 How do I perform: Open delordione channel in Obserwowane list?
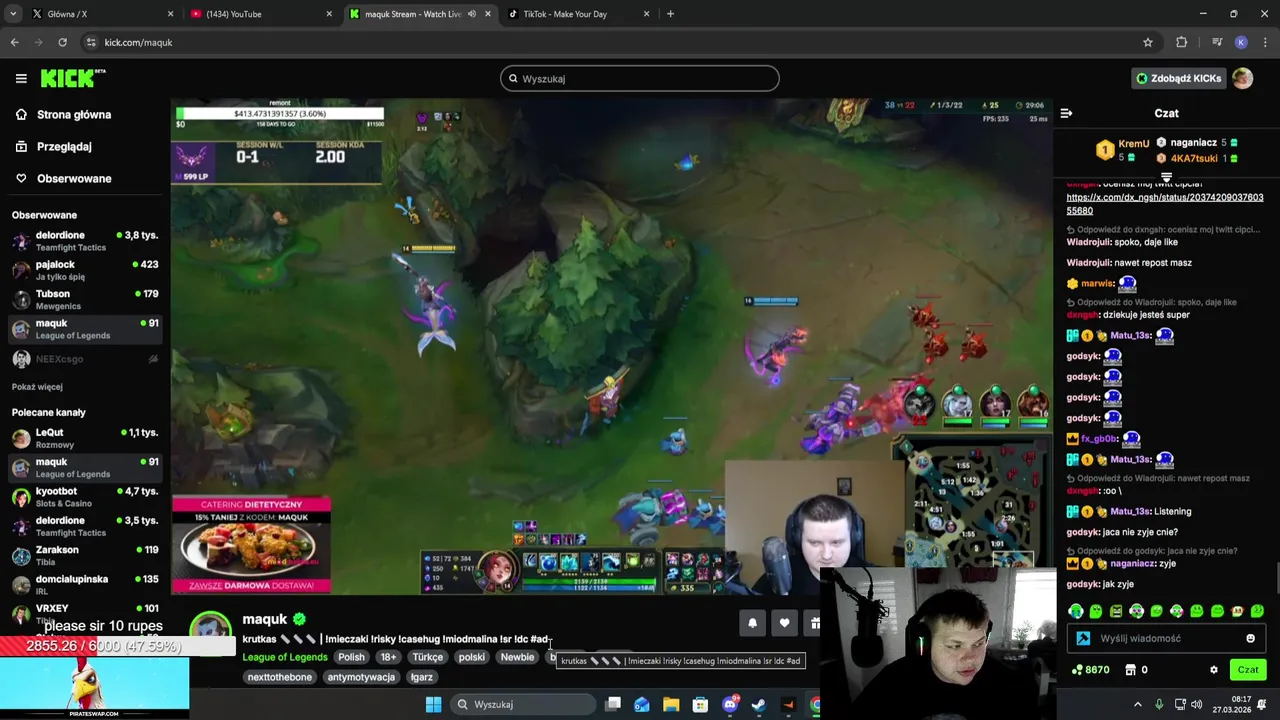[x=85, y=241]
